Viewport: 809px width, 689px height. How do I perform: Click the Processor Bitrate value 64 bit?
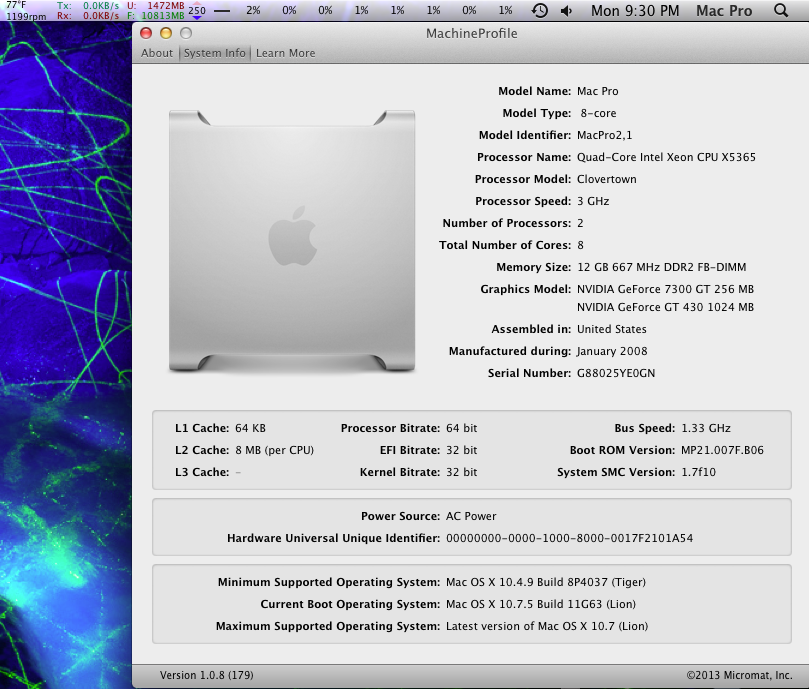[461, 428]
